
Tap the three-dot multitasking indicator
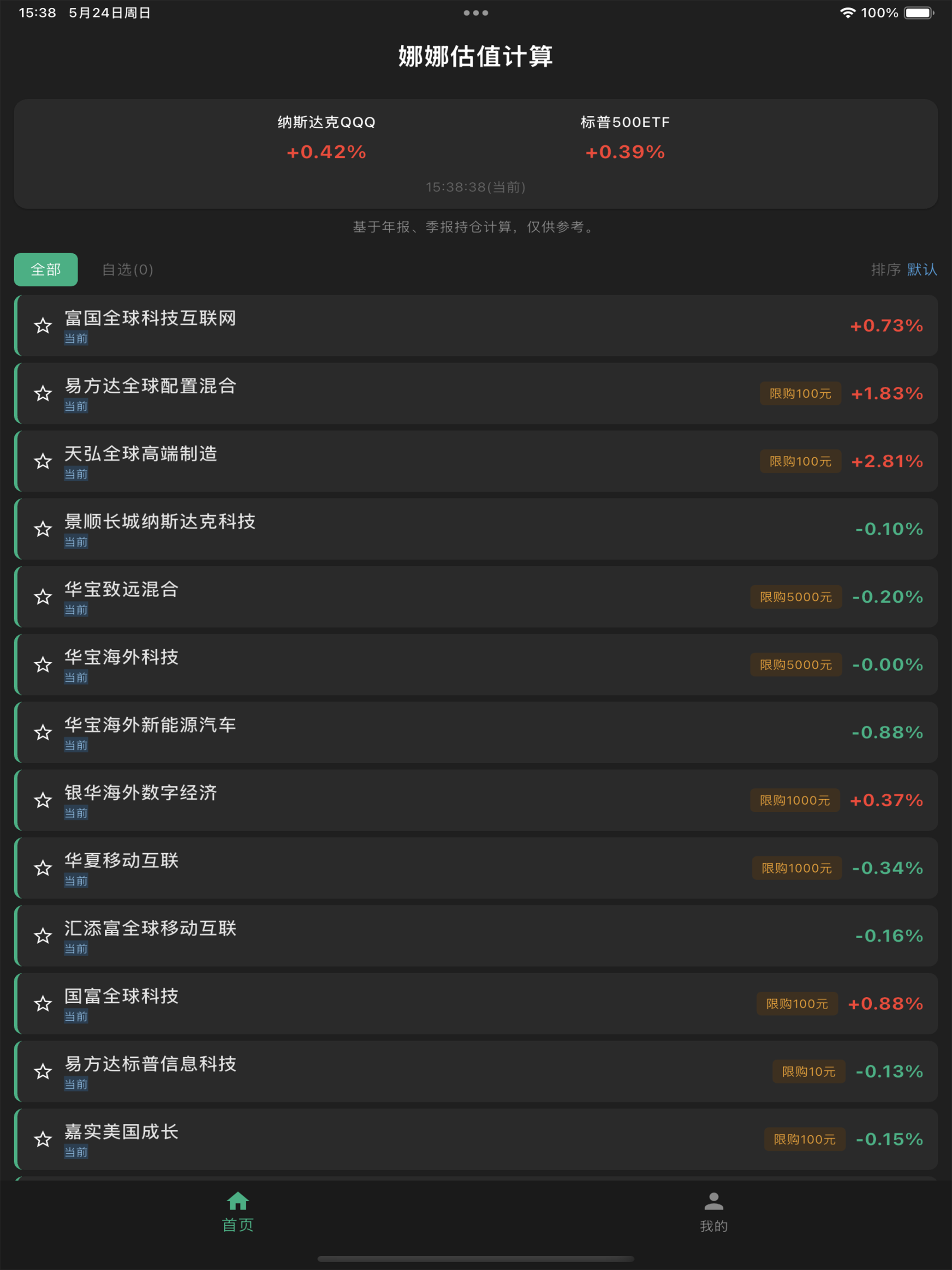476,12
